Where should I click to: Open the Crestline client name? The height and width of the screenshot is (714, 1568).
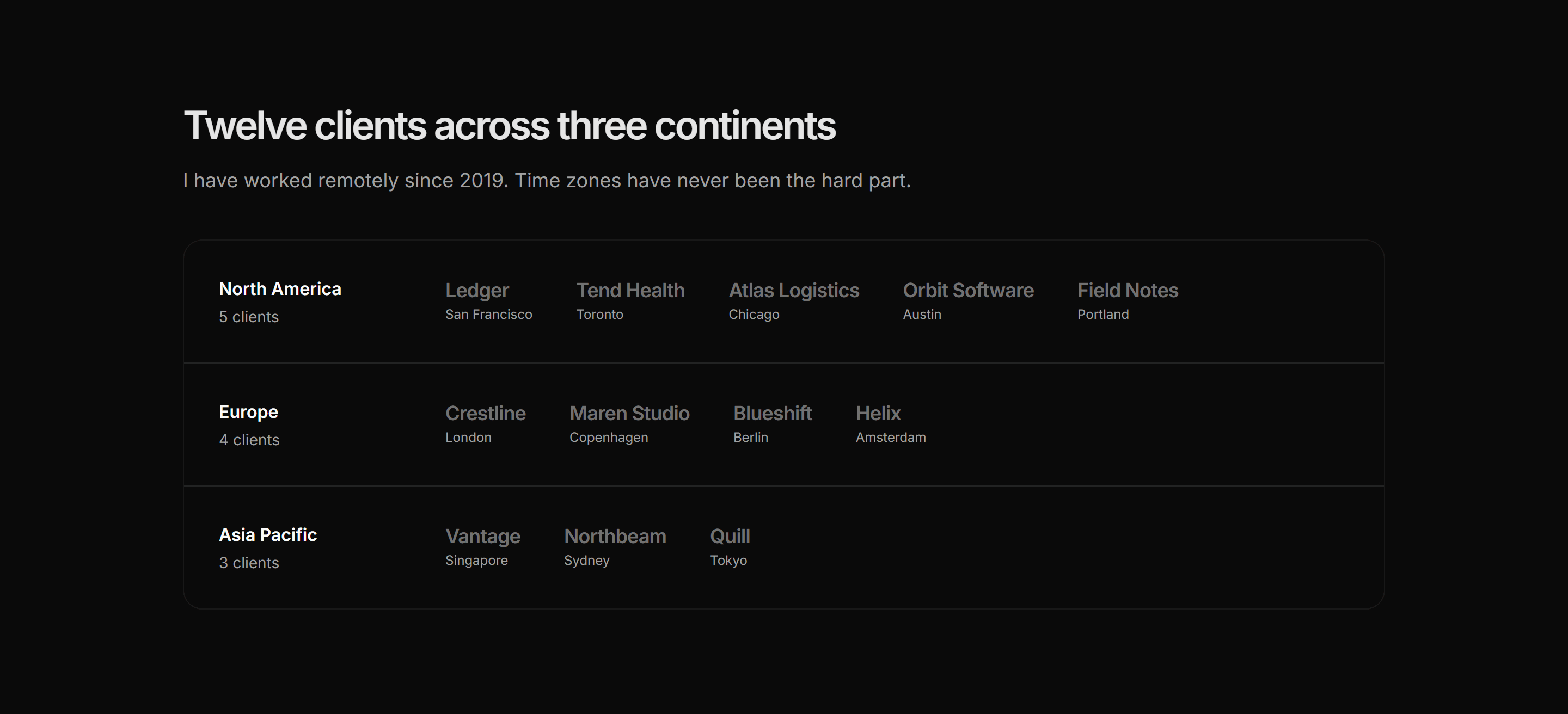pyautogui.click(x=486, y=414)
